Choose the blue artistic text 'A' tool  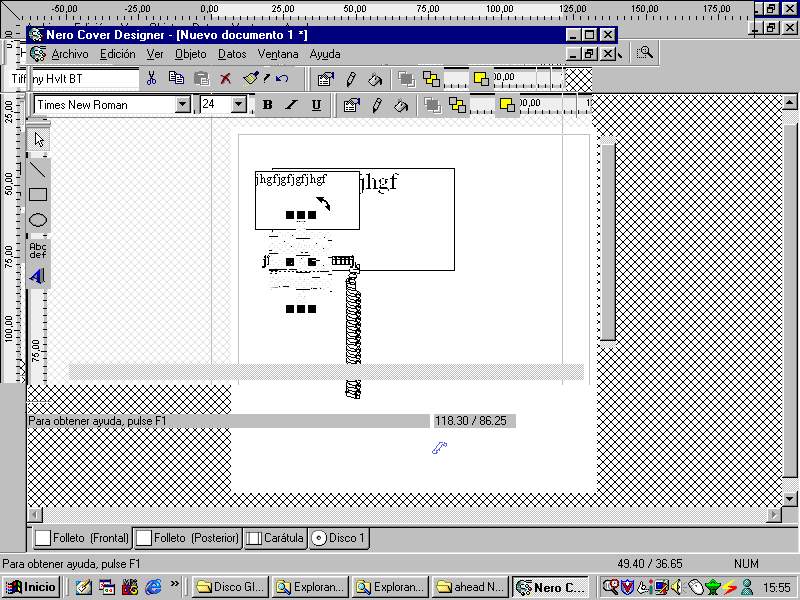coord(38,276)
